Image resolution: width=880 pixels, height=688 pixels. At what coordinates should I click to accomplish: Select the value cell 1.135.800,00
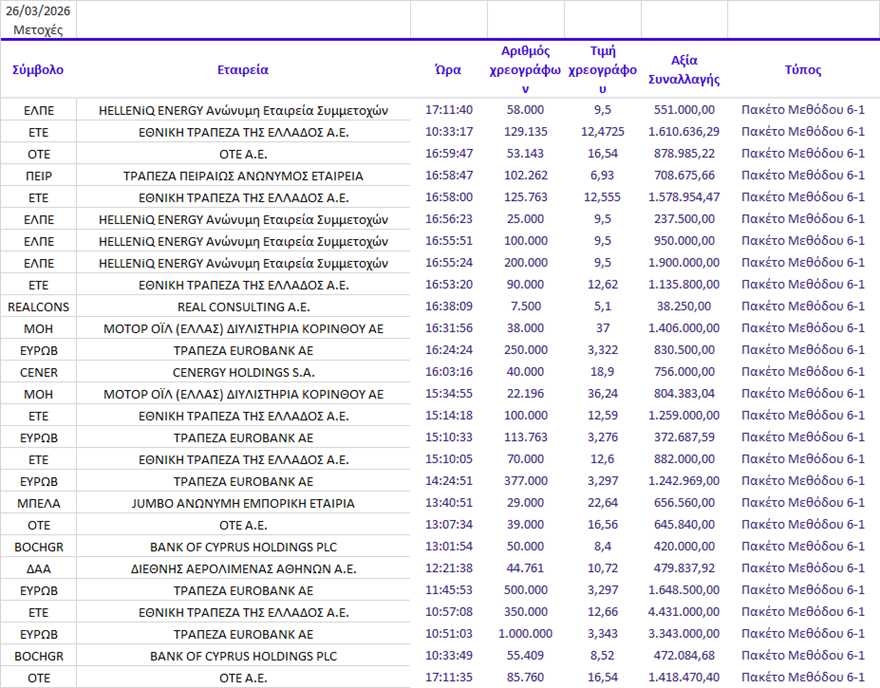(684, 285)
